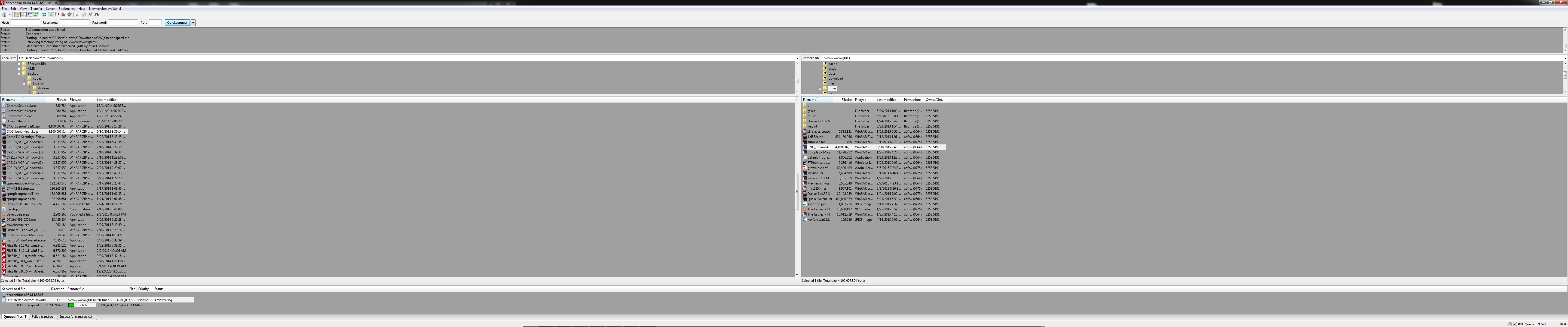Toggle the transfer queue display
Viewport: 1568px width, 327px height.
tap(36, 15)
